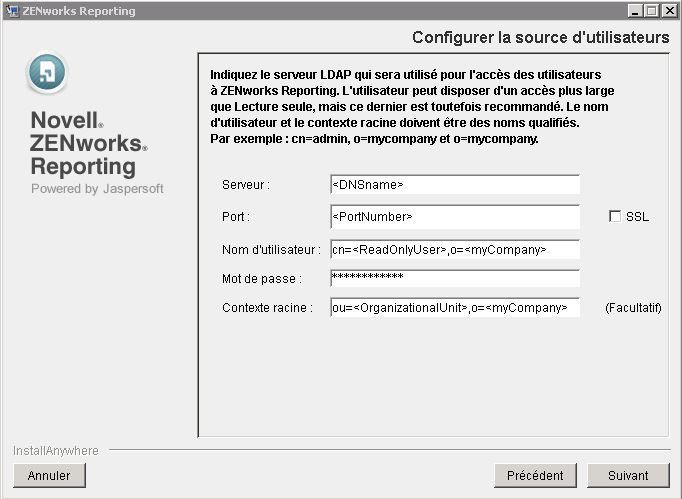682x499 pixels.
Task: Click the Facultatif label text
Action: [x=633, y=308]
